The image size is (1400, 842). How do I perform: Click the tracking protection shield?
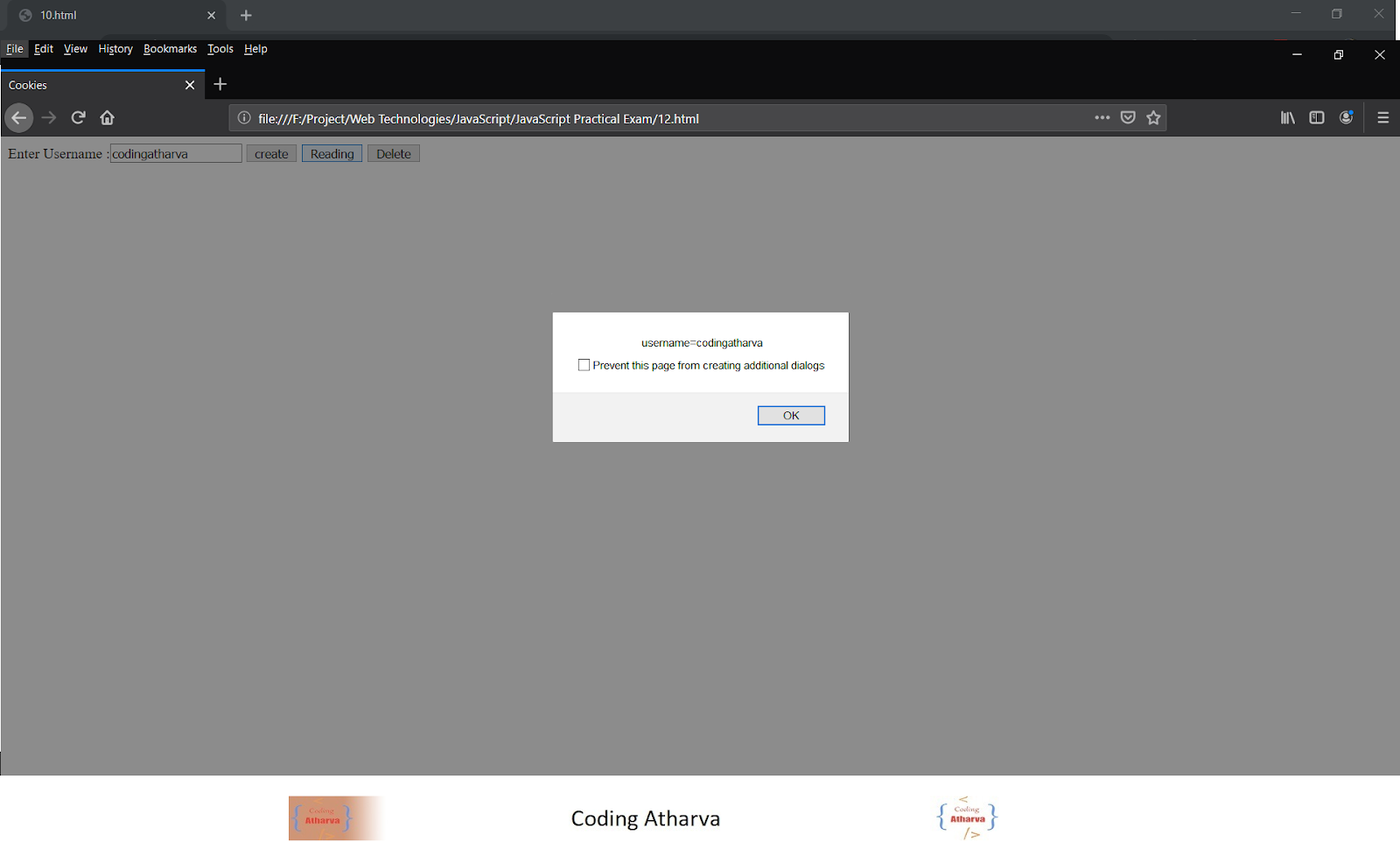click(x=1127, y=117)
